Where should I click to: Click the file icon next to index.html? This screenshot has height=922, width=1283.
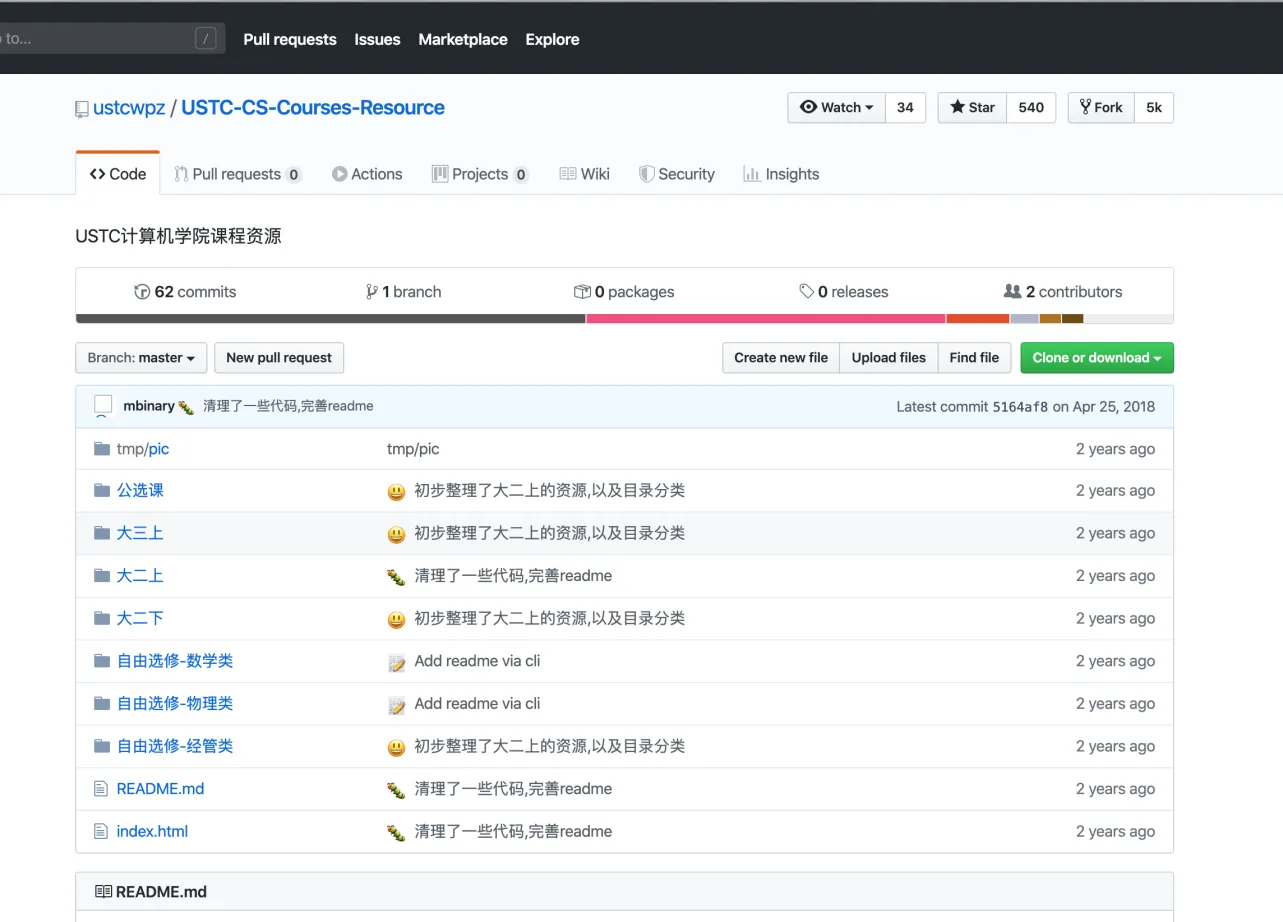(100, 831)
